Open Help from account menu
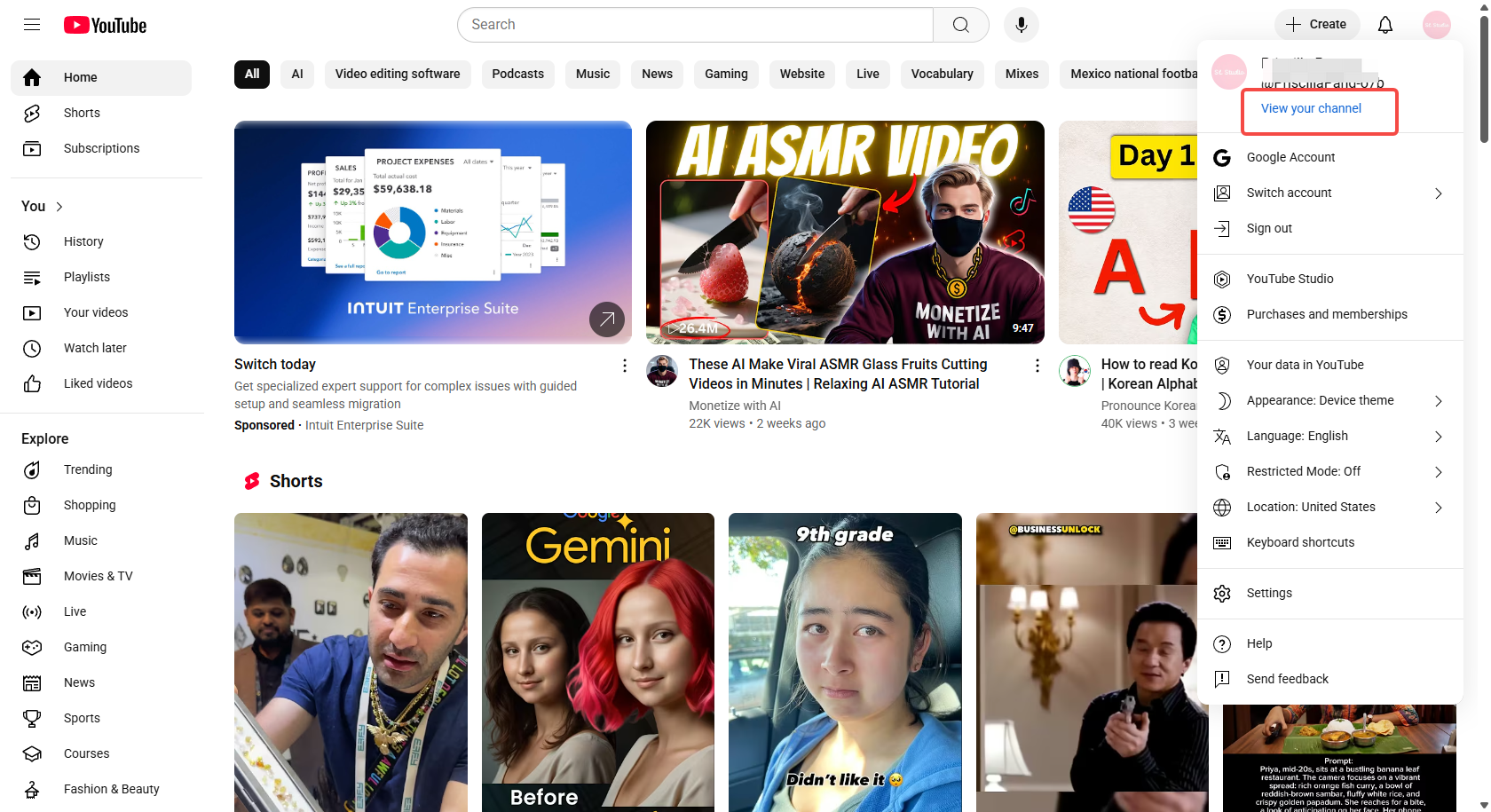Image resolution: width=1491 pixels, height=812 pixels. point(1330,643)
